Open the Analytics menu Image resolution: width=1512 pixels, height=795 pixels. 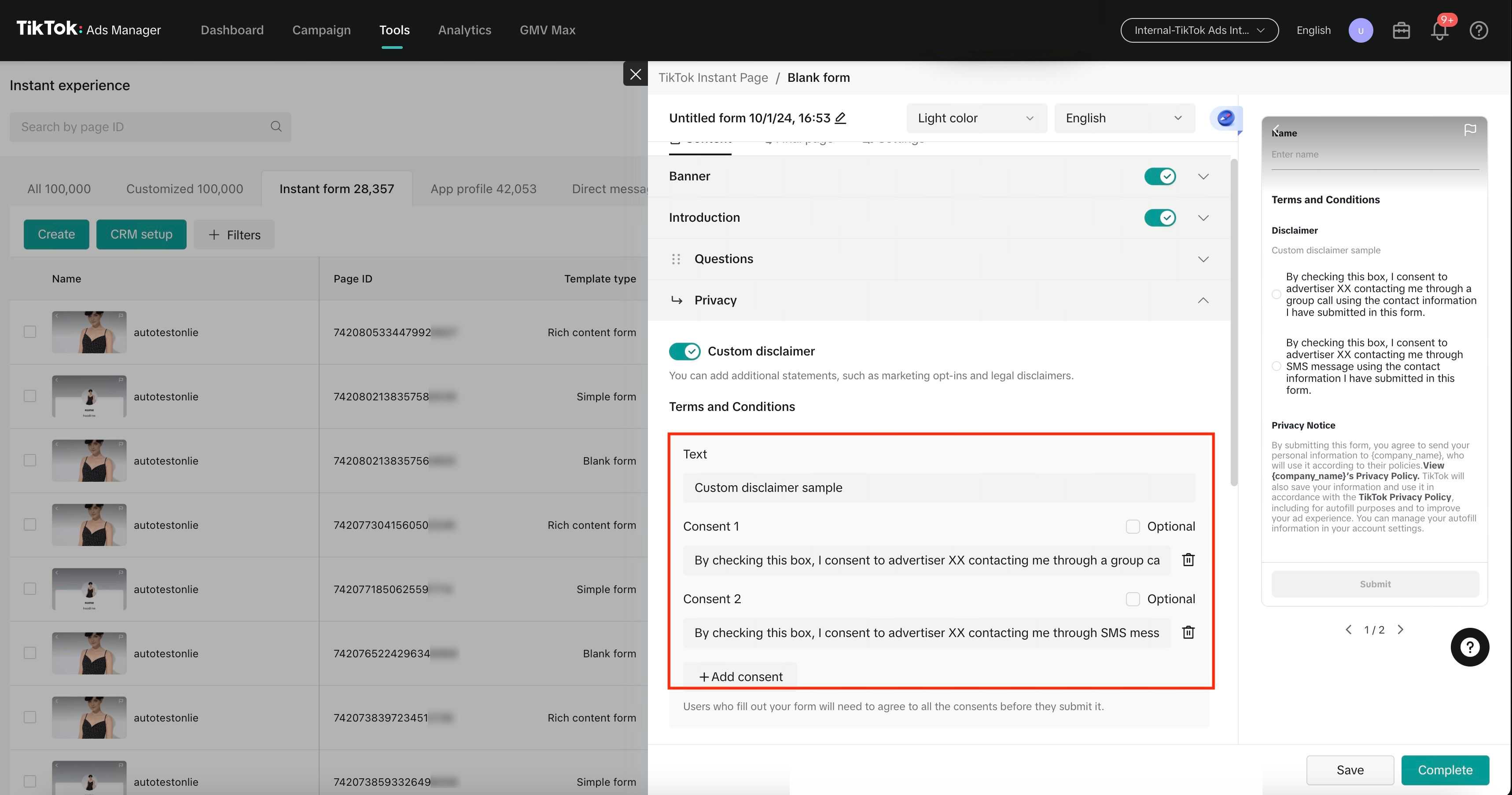click(464, 30)
